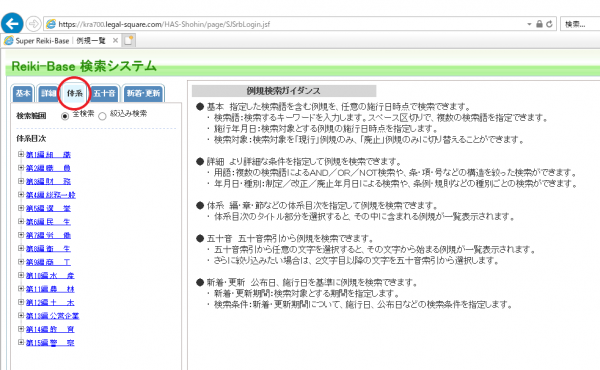Expand the 第12編 土木 node
This screenshot has height=370, width=600.
pyautogui.click(x=21, y=302)
